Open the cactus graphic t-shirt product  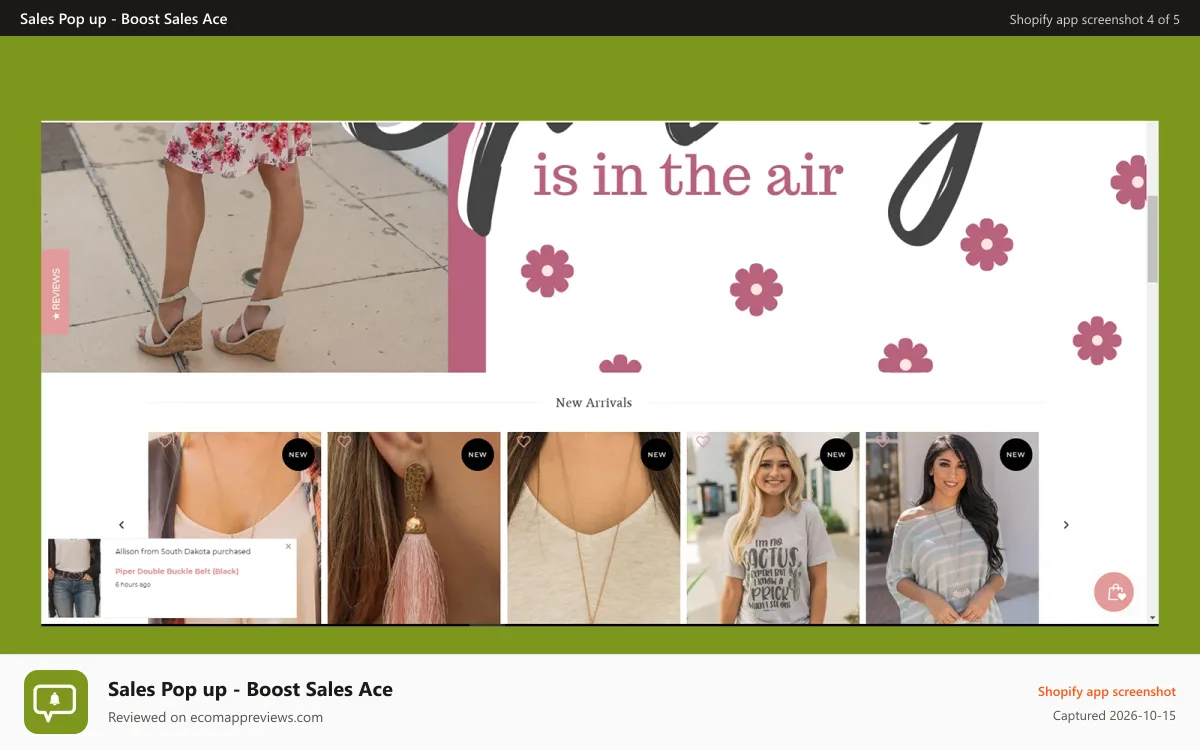point(773,528)
